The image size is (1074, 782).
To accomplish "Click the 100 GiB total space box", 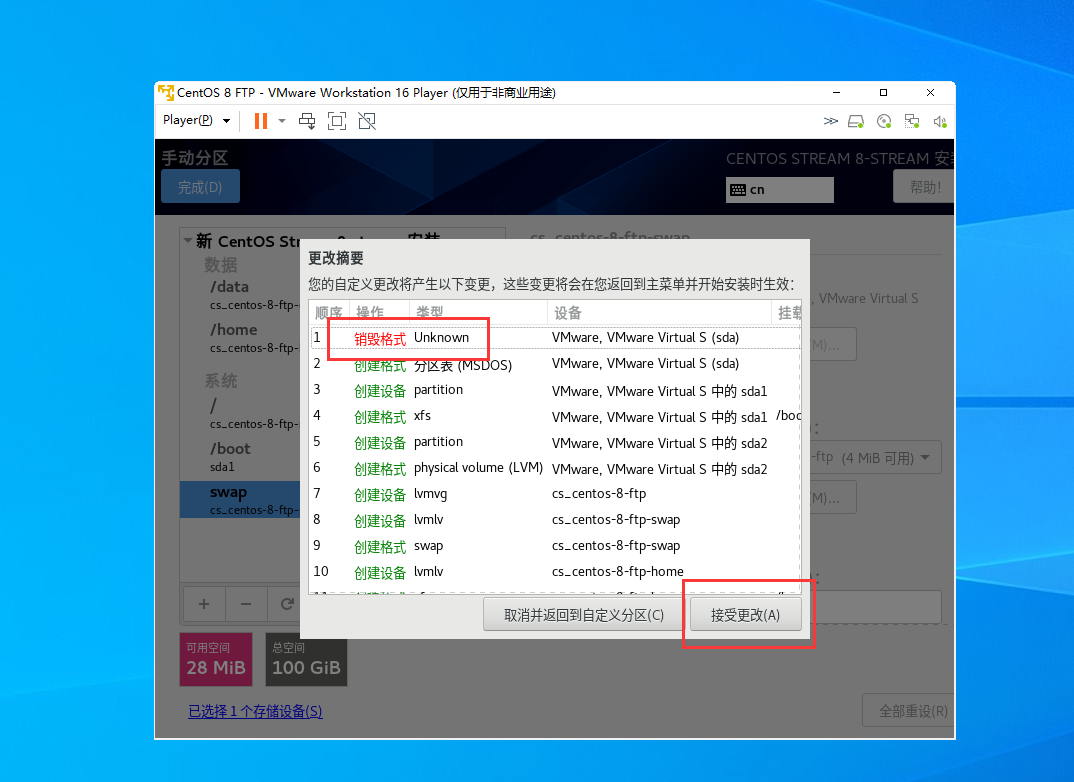I will [306, 659].
